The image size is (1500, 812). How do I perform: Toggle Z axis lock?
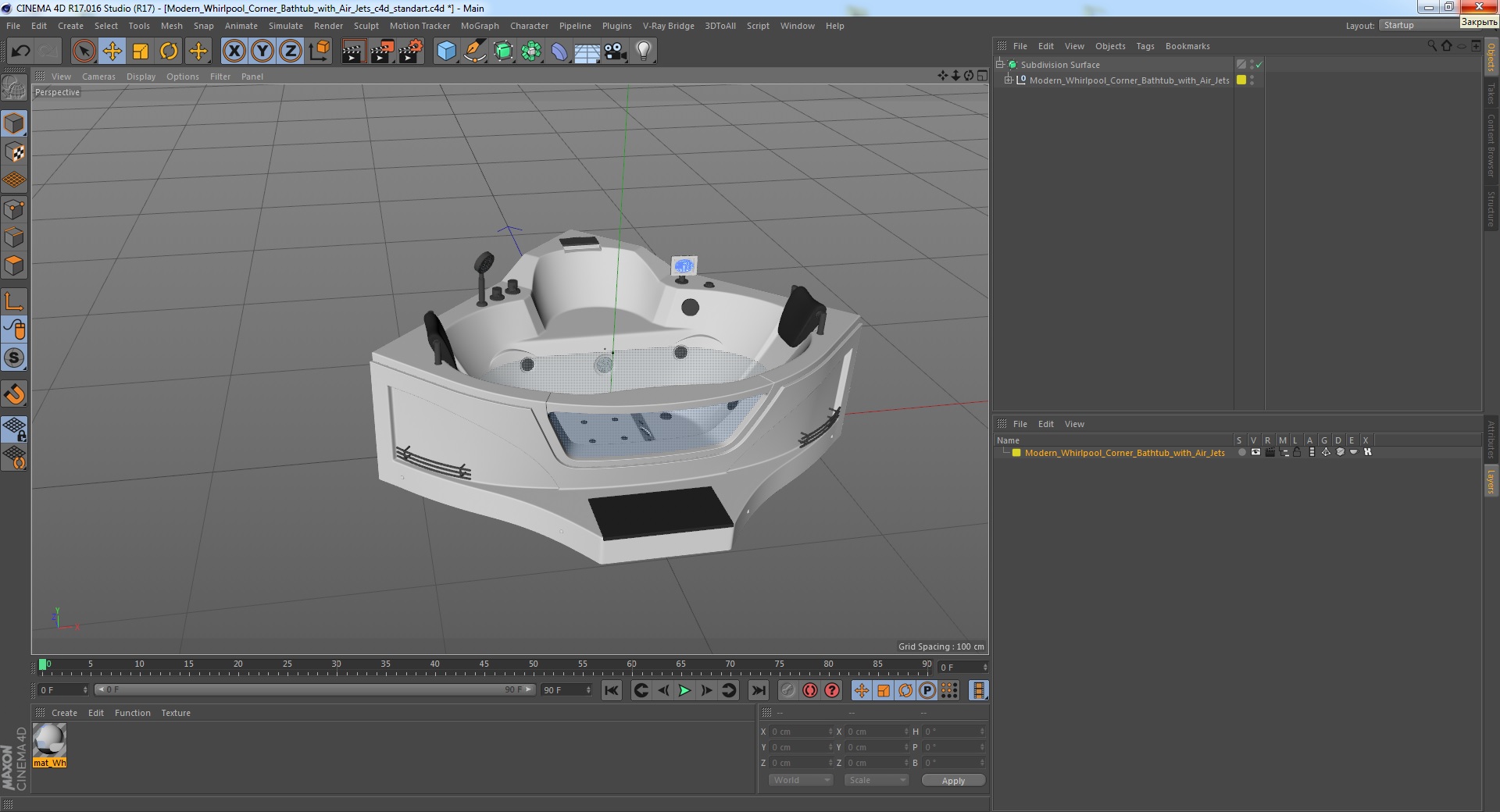point(291,52)
